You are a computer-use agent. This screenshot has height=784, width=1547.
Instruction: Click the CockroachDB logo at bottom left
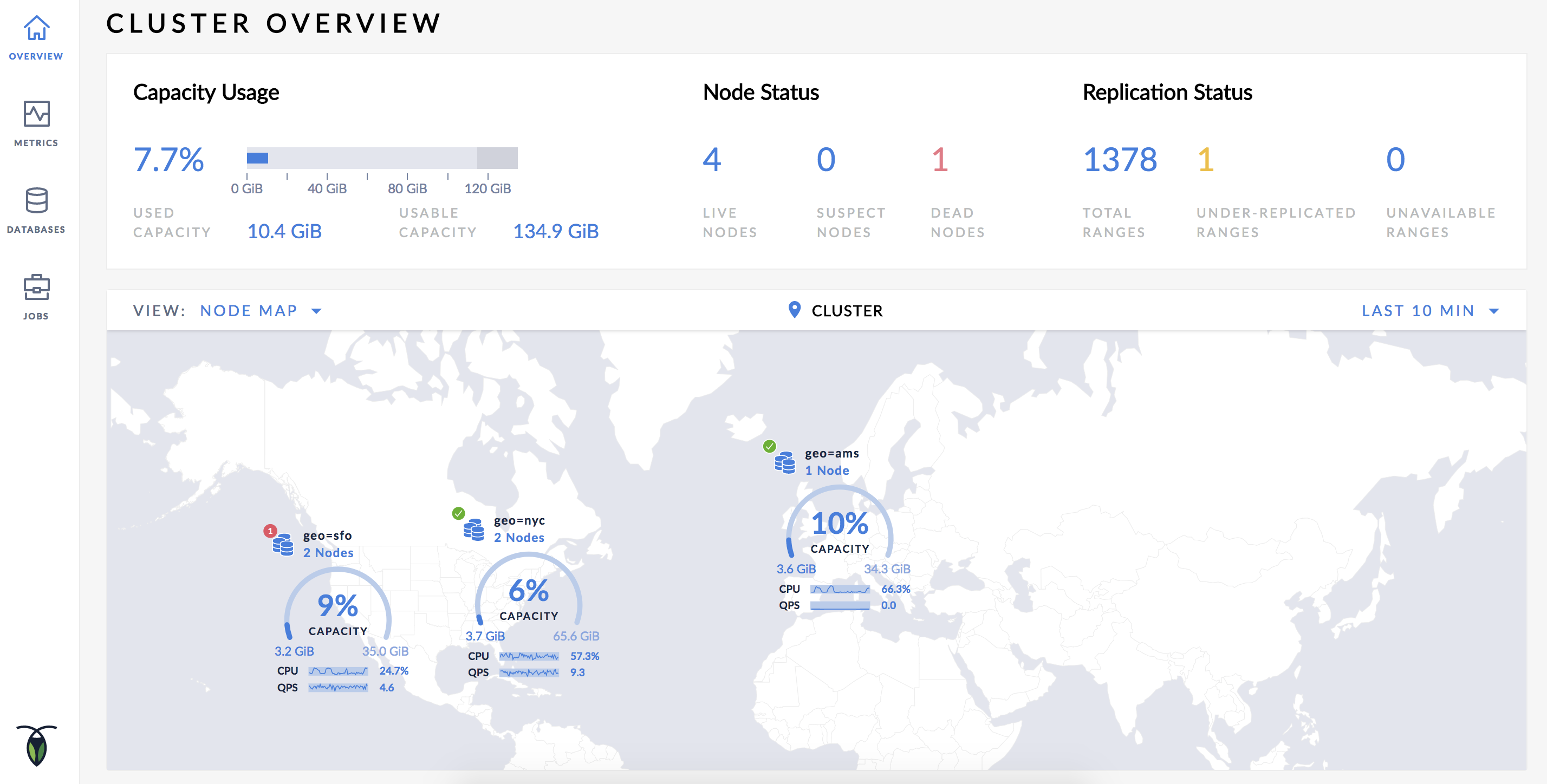click(x=37, y=750)
